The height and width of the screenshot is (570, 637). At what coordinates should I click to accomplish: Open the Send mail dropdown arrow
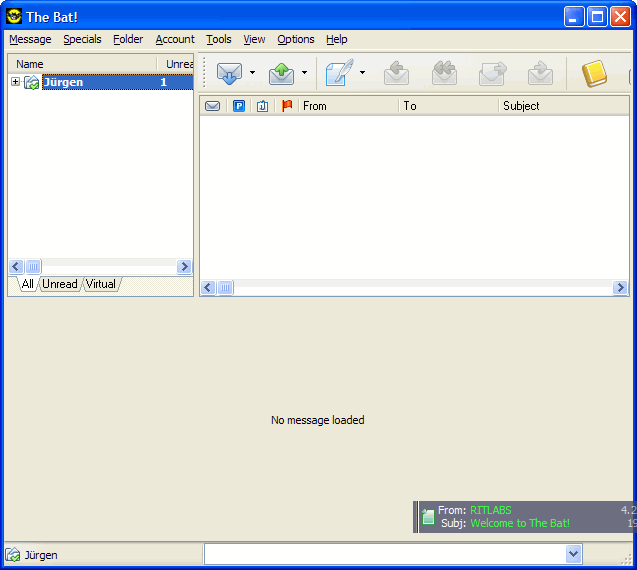point(304,73)
